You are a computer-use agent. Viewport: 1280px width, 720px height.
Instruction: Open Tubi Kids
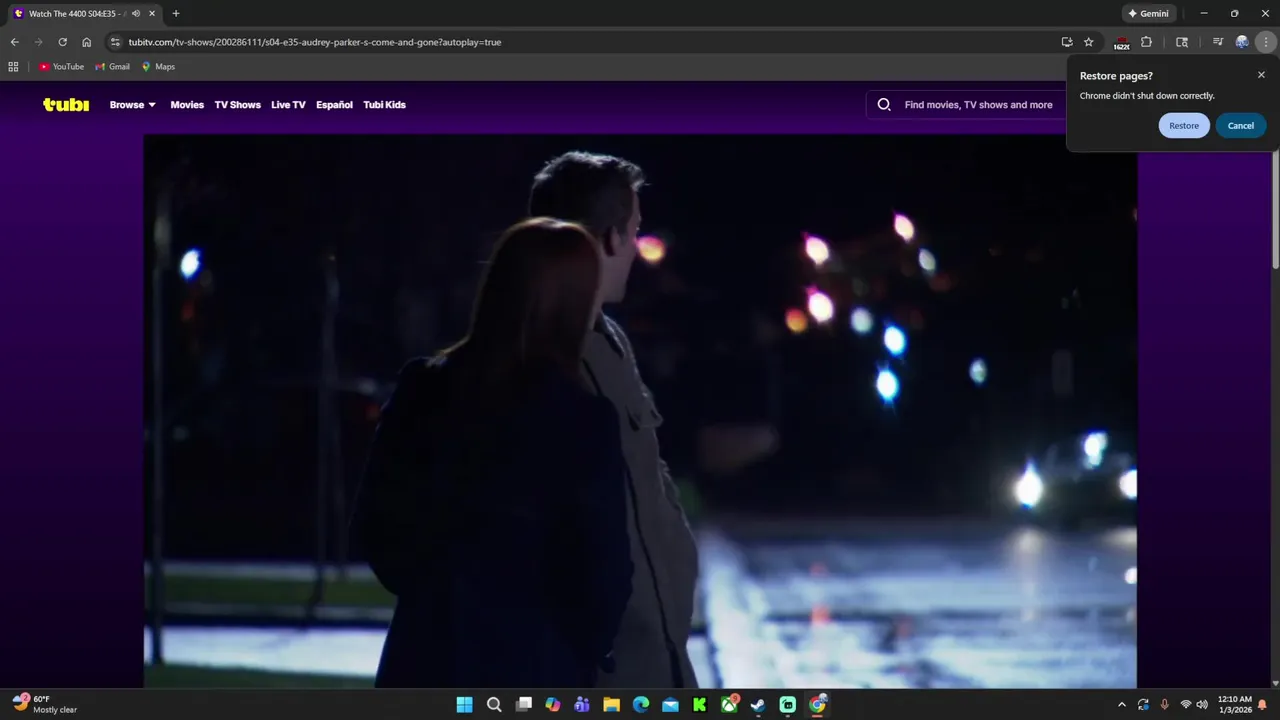coord(384,105)
